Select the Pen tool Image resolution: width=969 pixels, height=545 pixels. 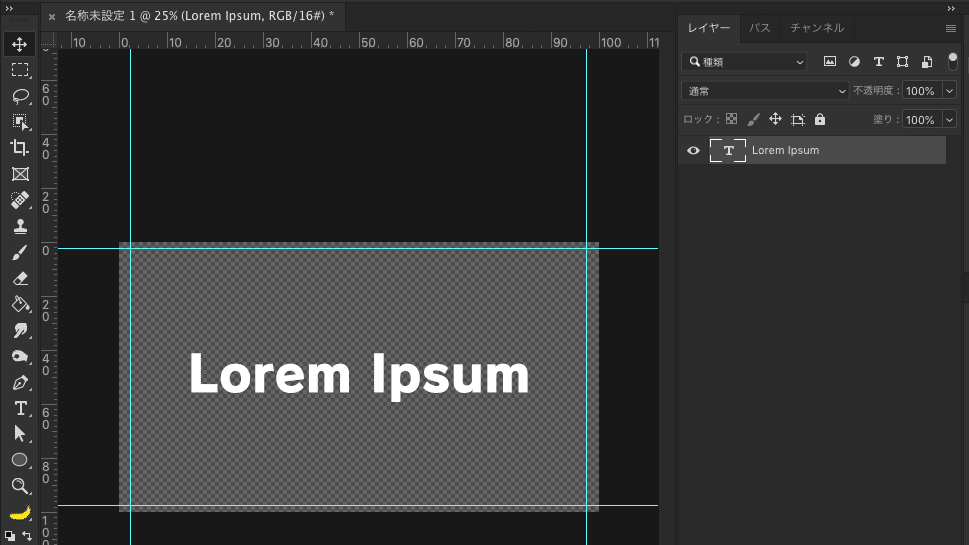click(20, 382)
